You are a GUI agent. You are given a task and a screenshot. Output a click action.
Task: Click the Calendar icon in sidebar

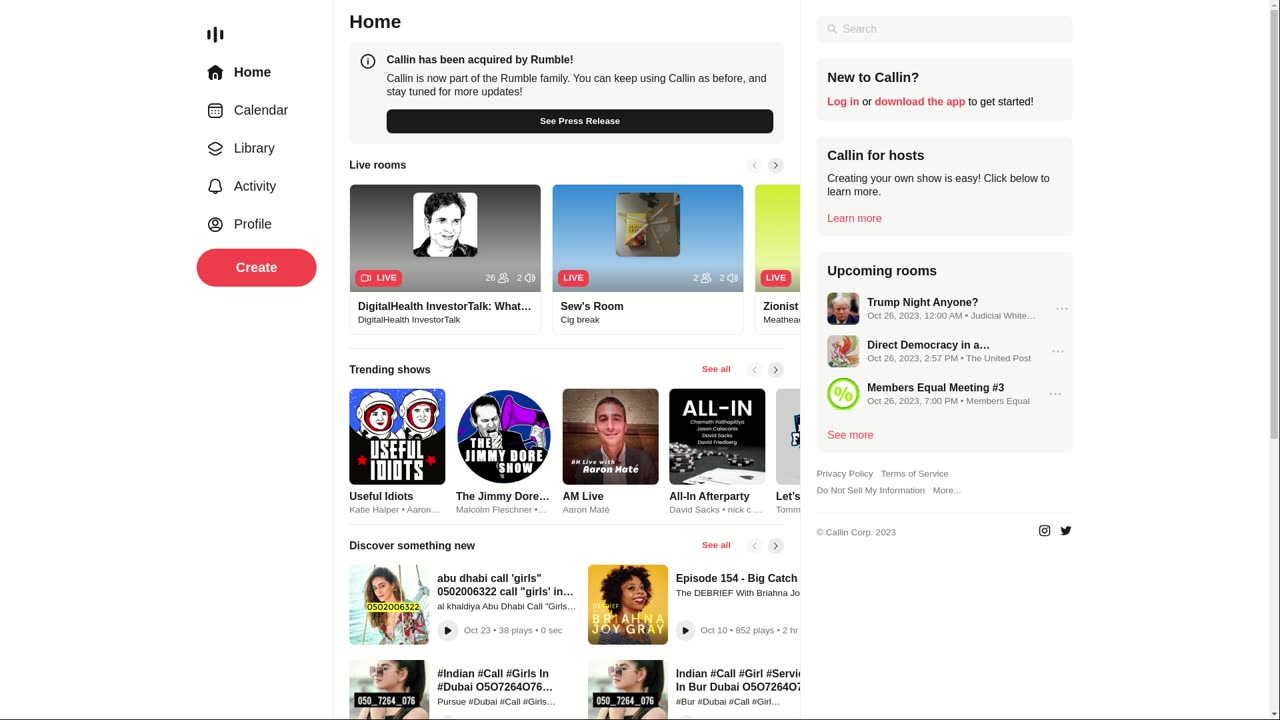click(x=215, y=110)
